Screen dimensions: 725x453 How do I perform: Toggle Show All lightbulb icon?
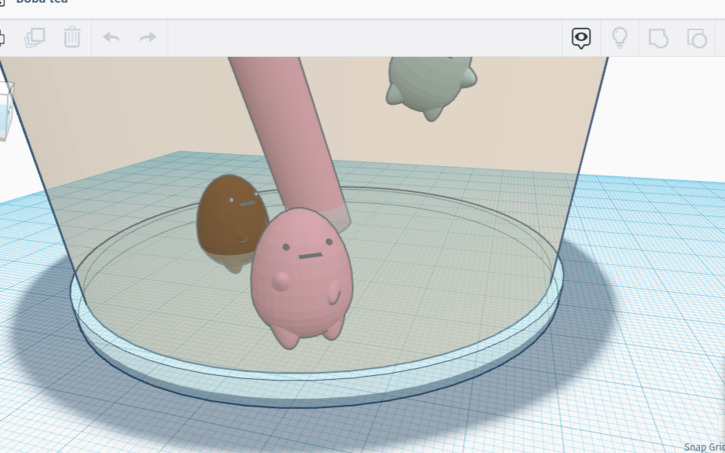point(620,37)
